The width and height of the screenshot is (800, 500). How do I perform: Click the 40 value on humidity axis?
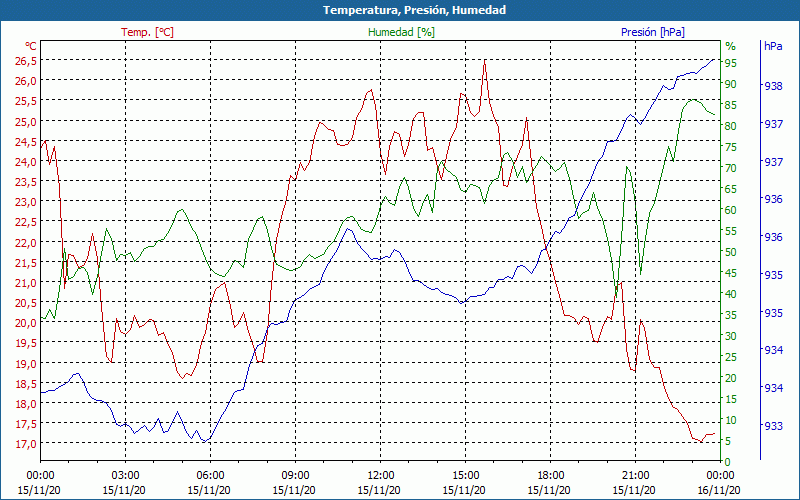click(731, 294)
